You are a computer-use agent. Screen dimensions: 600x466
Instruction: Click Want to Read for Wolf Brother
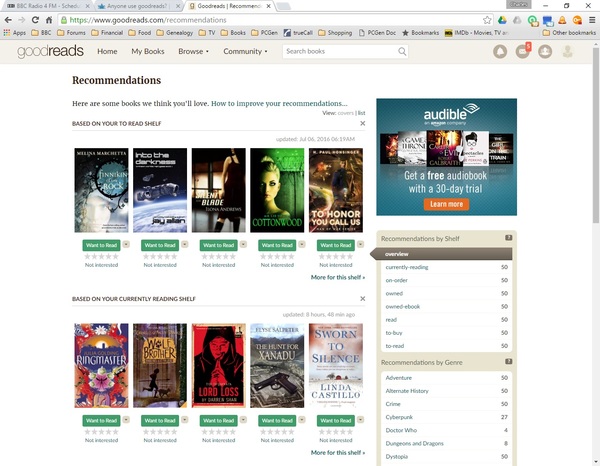[160, 420]
